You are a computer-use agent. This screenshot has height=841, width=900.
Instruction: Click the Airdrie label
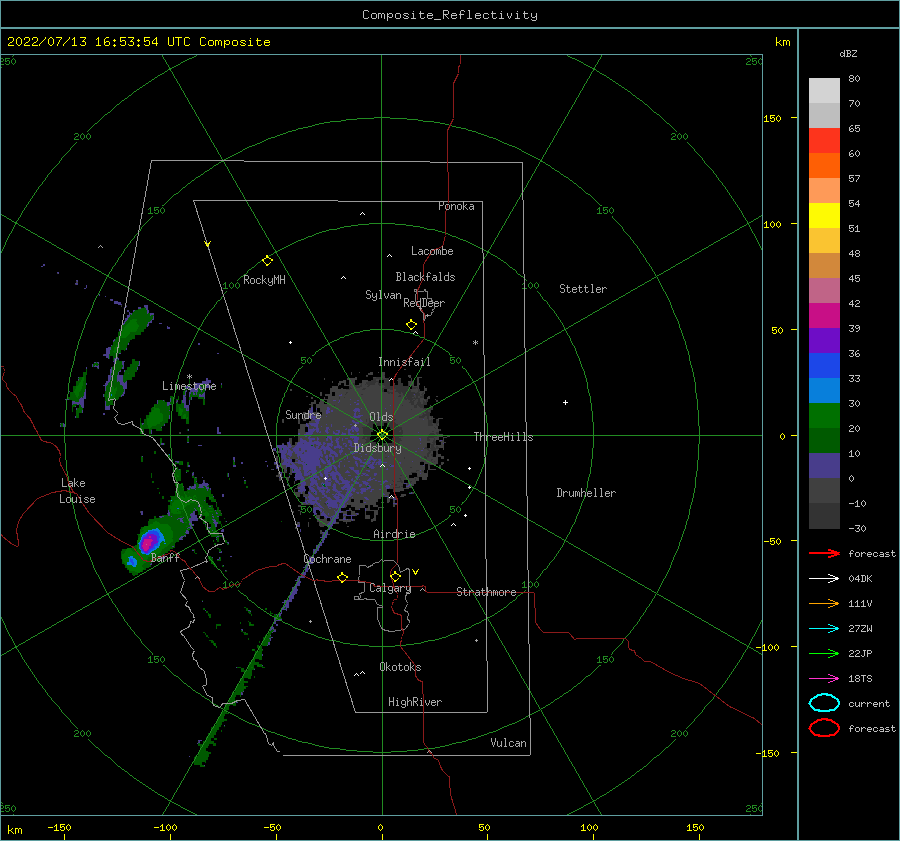(x=394, y=534)
